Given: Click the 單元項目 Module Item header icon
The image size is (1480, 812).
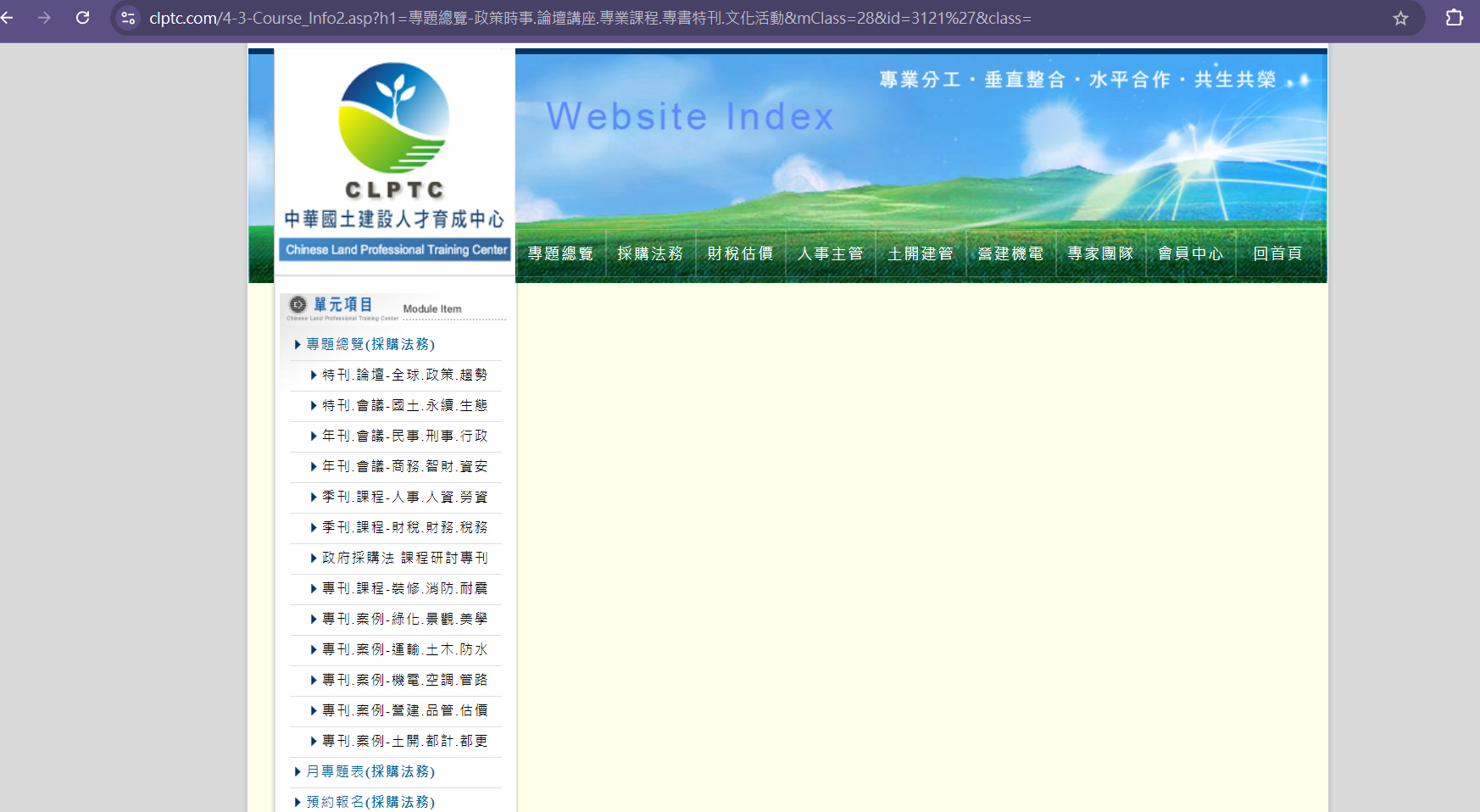Looking at the screenshot, I should pos(298,304).
